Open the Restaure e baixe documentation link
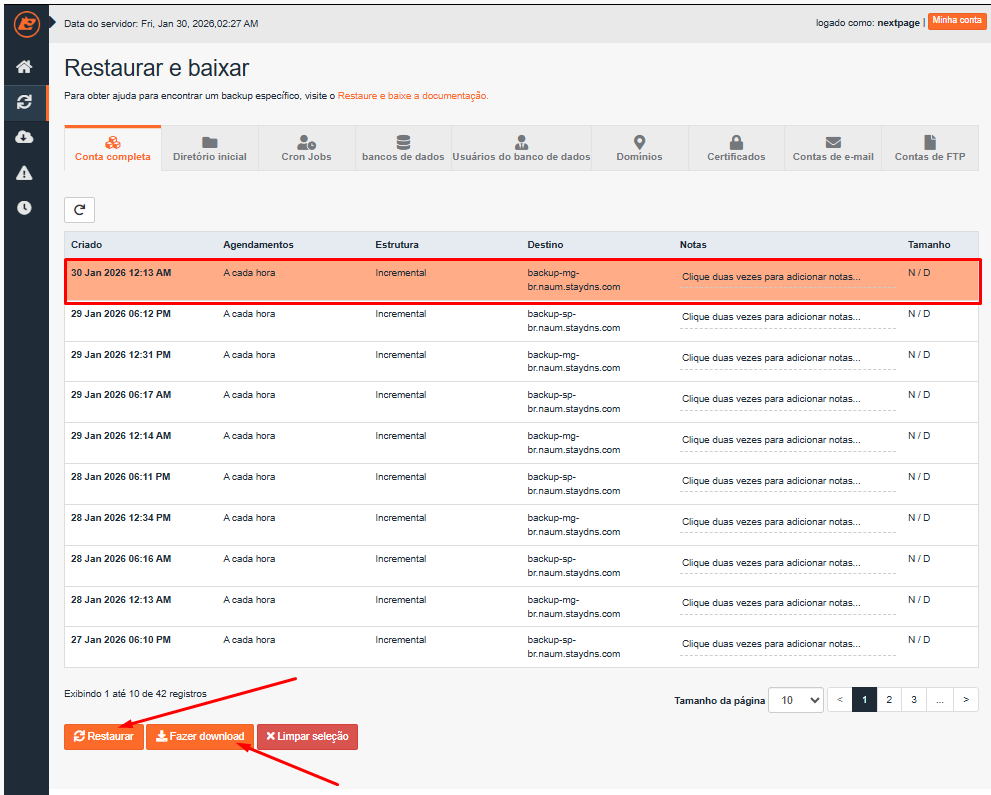Viewport: 991px width, 795px height. 412,96
